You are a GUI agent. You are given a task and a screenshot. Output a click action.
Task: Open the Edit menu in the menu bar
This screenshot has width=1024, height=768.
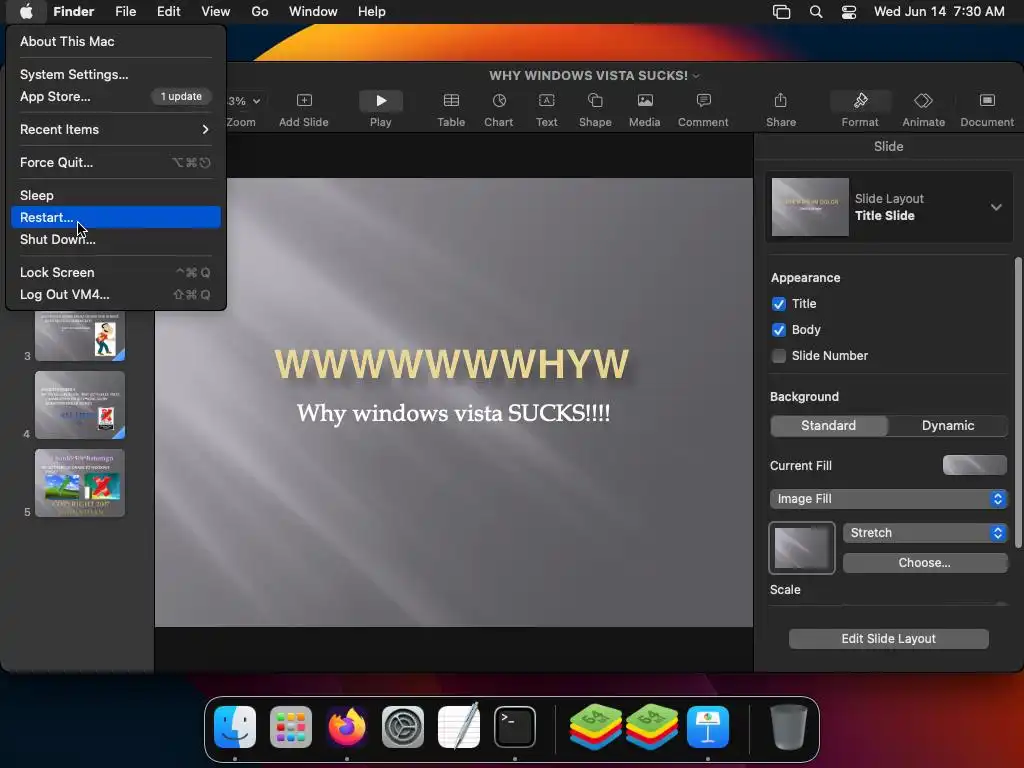pos(168,11)
